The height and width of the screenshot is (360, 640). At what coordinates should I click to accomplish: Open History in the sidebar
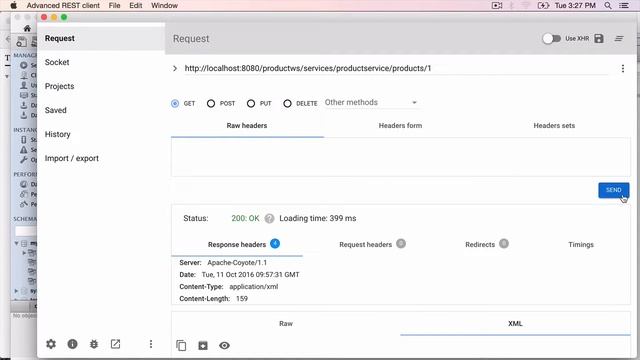click(x=101, y=134)
